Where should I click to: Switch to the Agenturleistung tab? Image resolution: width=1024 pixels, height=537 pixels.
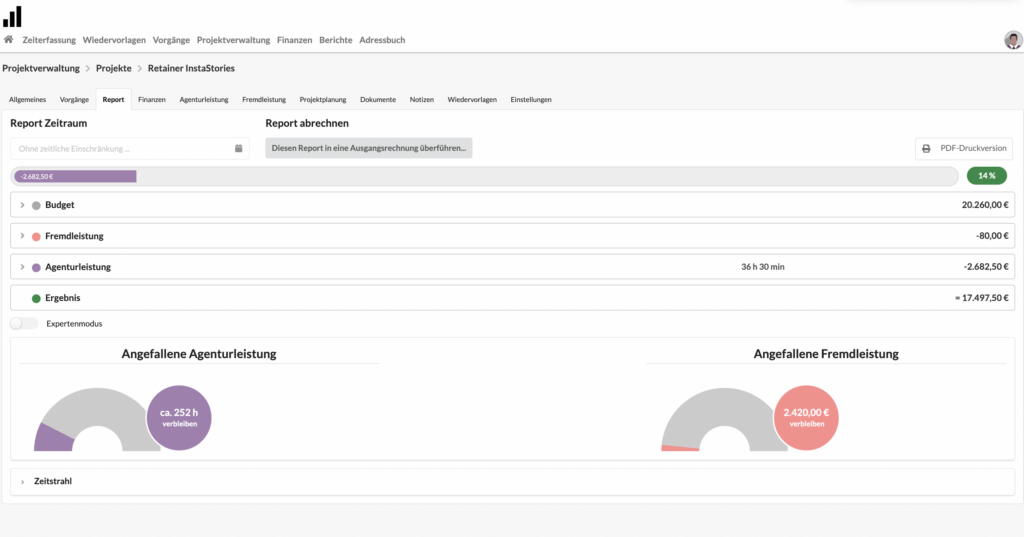(204, 99)
